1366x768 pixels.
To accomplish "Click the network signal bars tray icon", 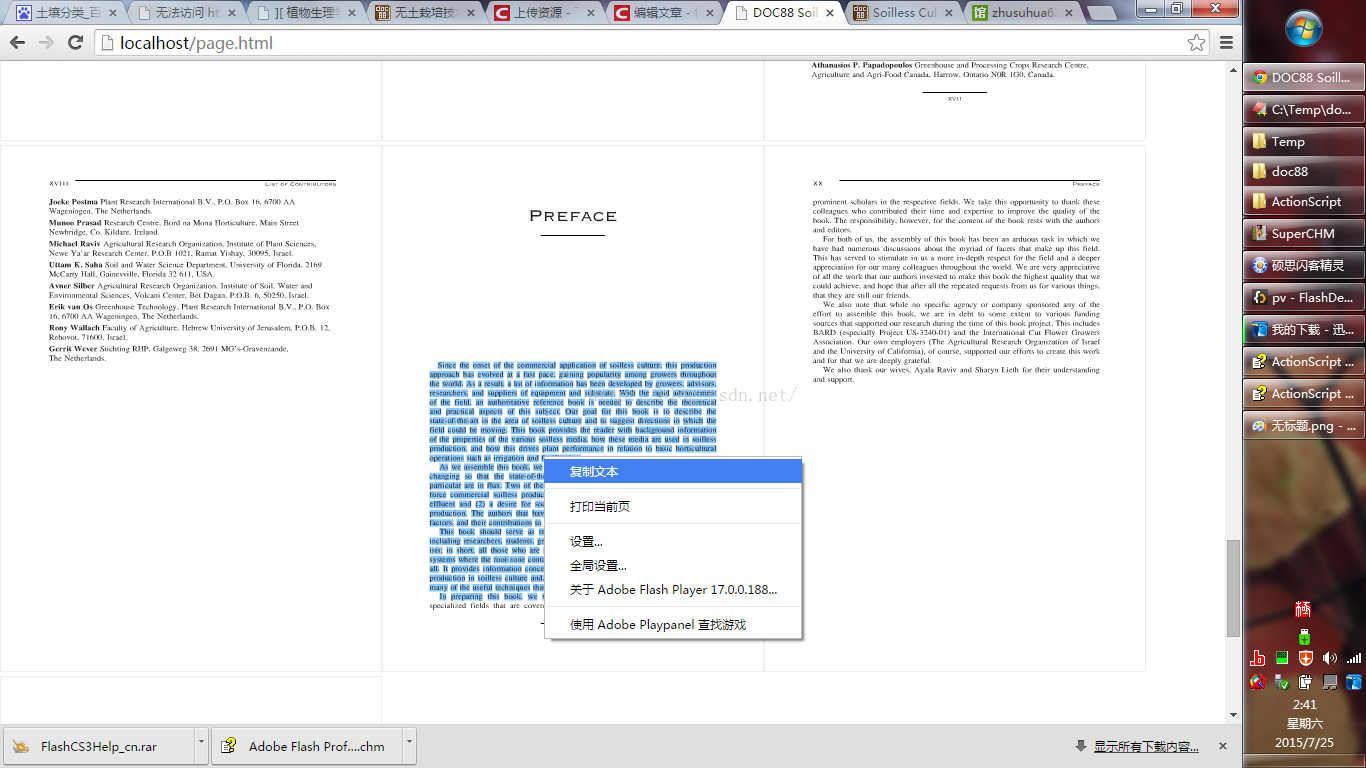I will tap(1354, 658).
